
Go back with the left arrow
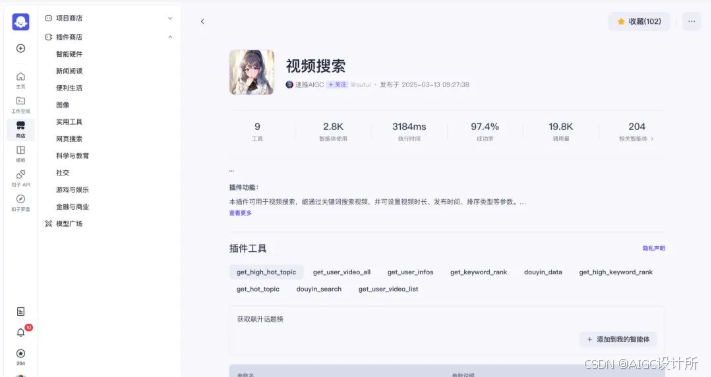pyautogui.click(x=202, y=21)
